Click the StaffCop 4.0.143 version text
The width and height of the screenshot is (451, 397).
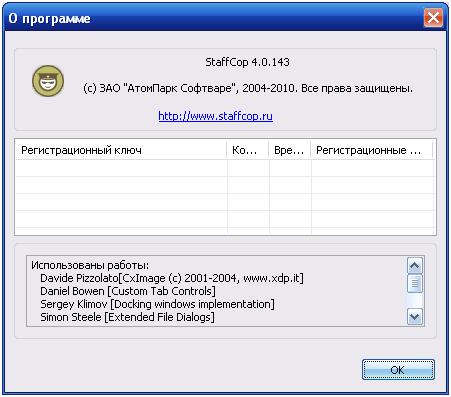pyautogui.click(x=247, y=62)
